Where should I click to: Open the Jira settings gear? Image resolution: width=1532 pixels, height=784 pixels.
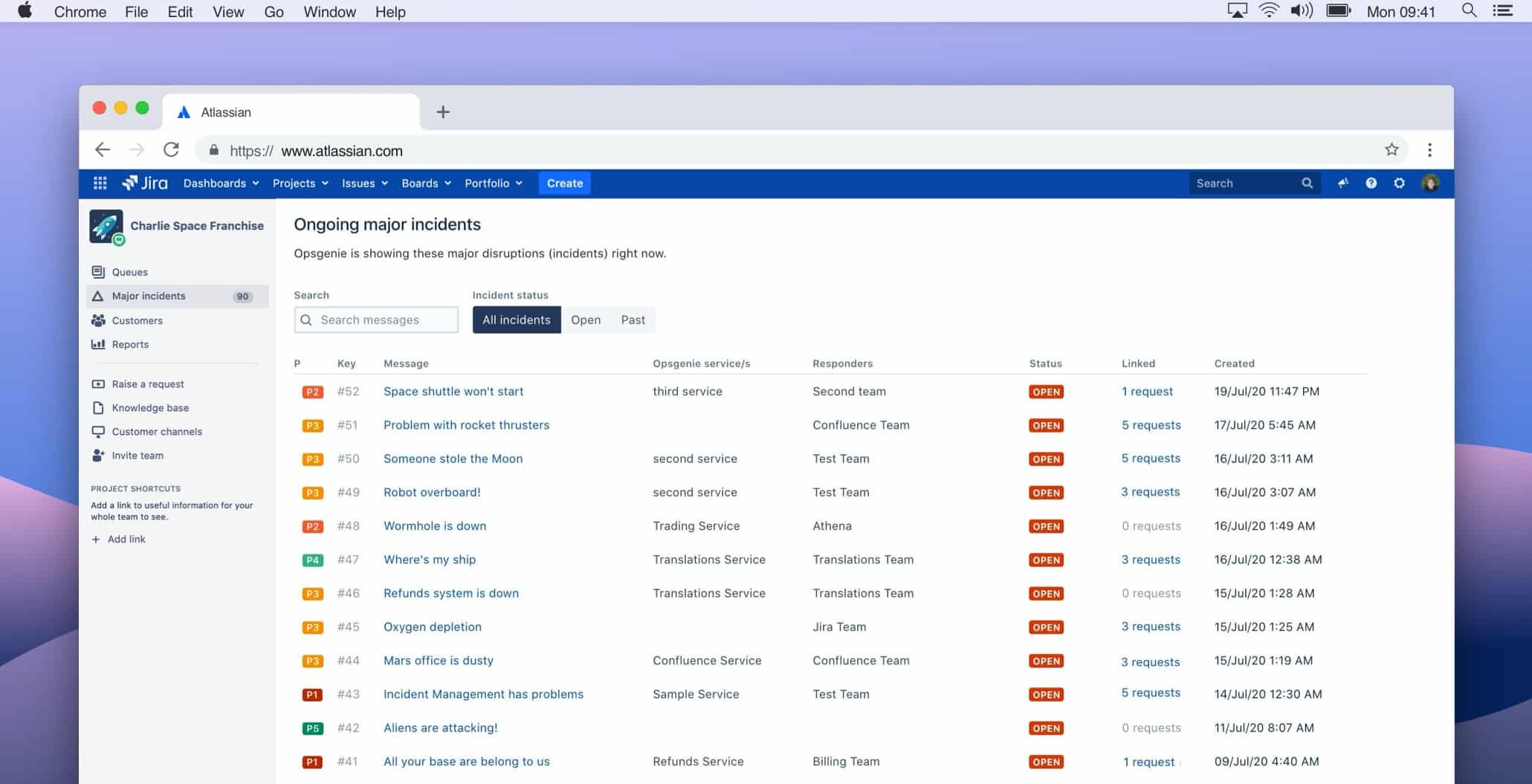[x=1399, y=183]
